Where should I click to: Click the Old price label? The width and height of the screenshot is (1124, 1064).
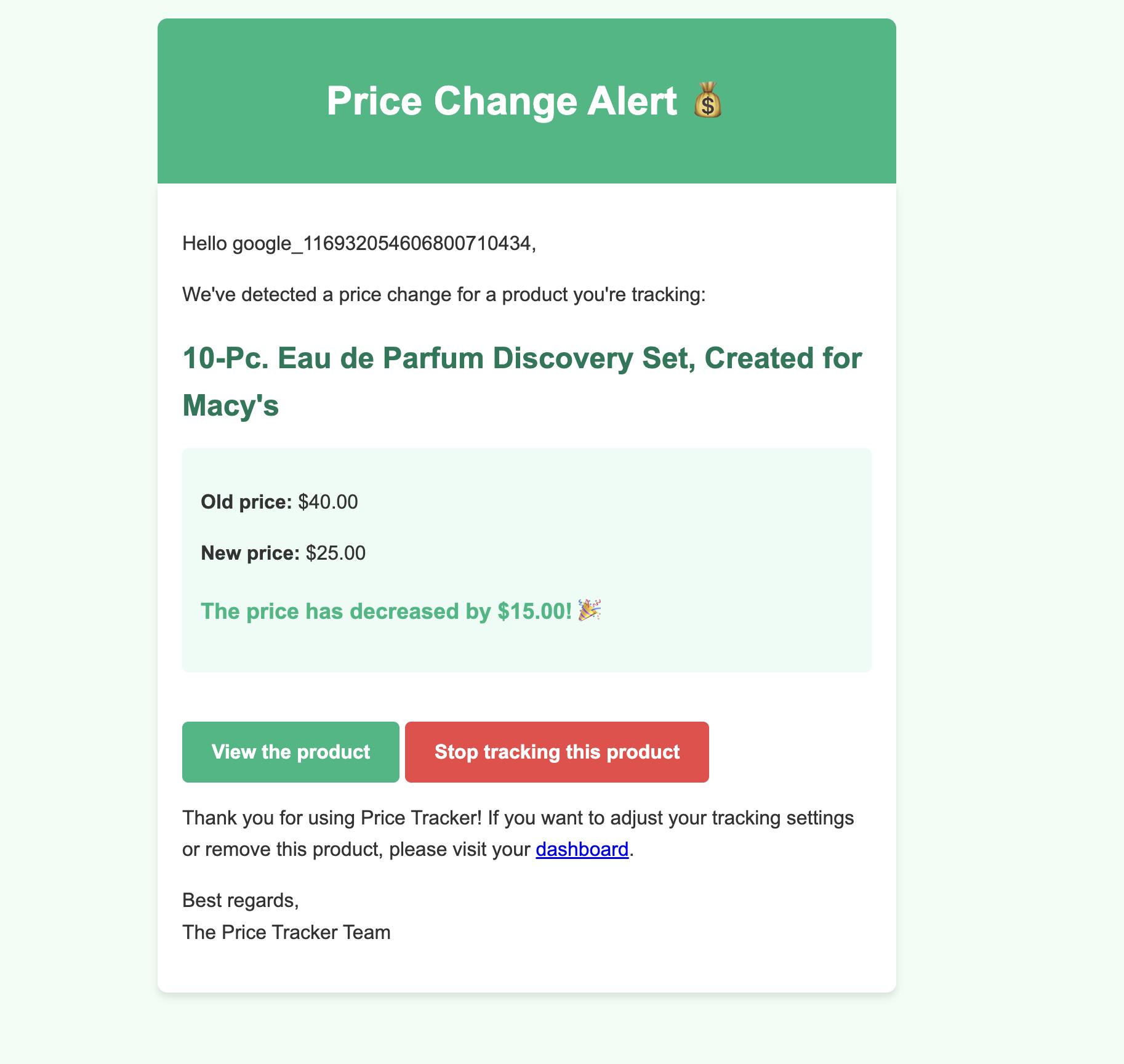click(246, 502)
